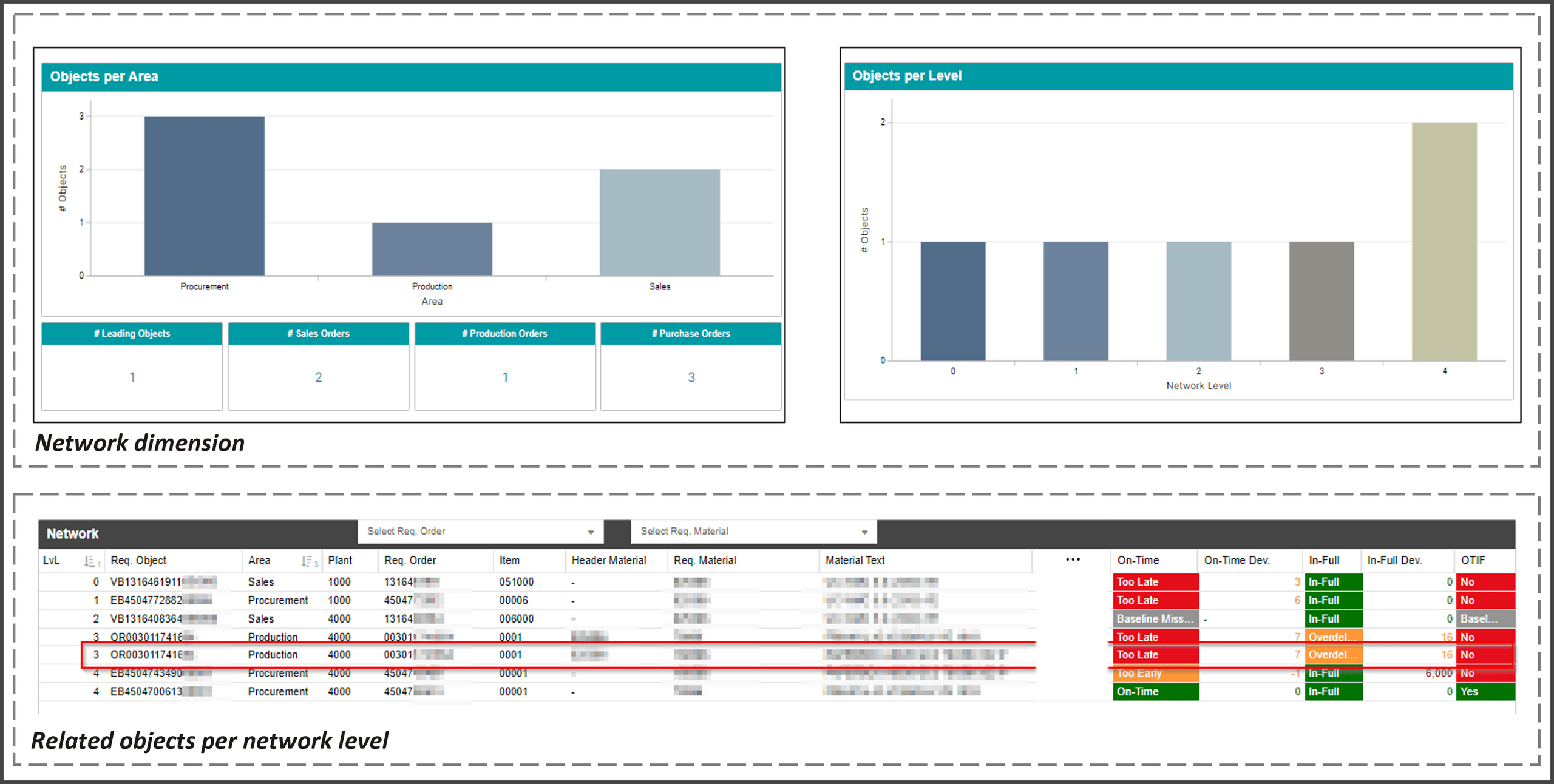Image resolution: width=1554 pixels, height=784 pixels.
Task: Click the On-Time column header
Action: (x=1138, y=560)
